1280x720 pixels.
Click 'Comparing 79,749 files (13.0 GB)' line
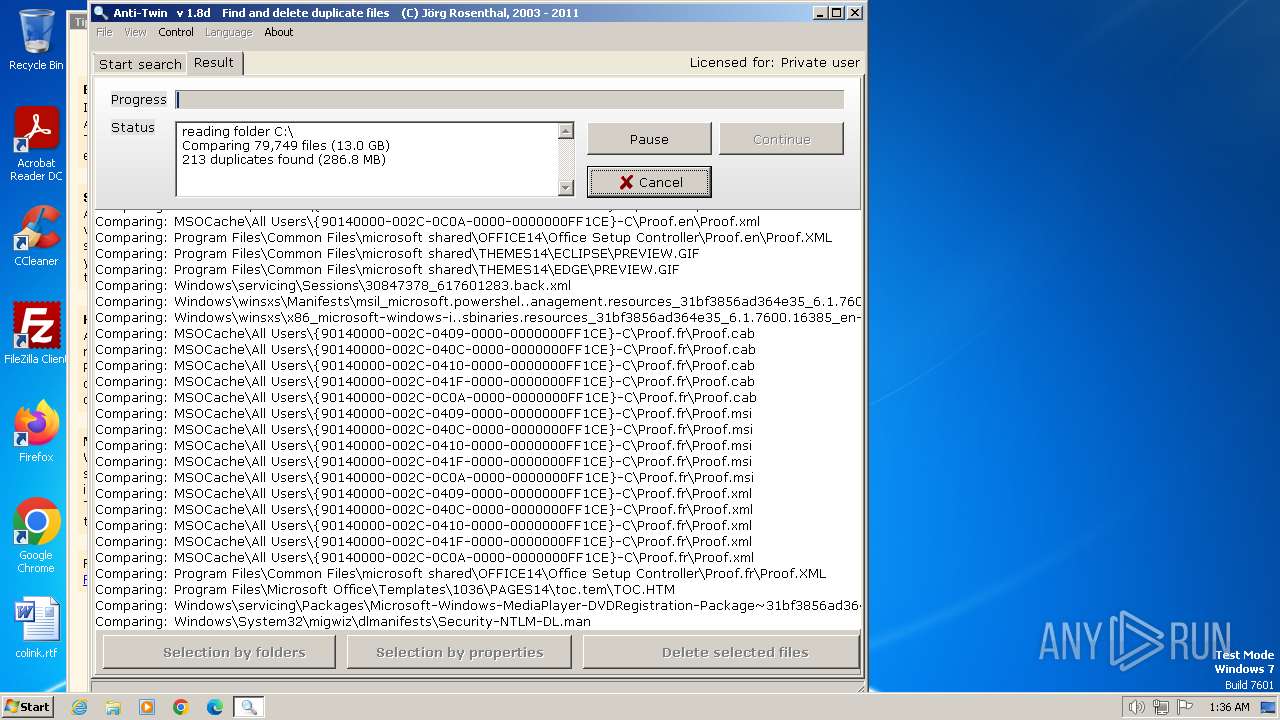[x=286, y=145]
